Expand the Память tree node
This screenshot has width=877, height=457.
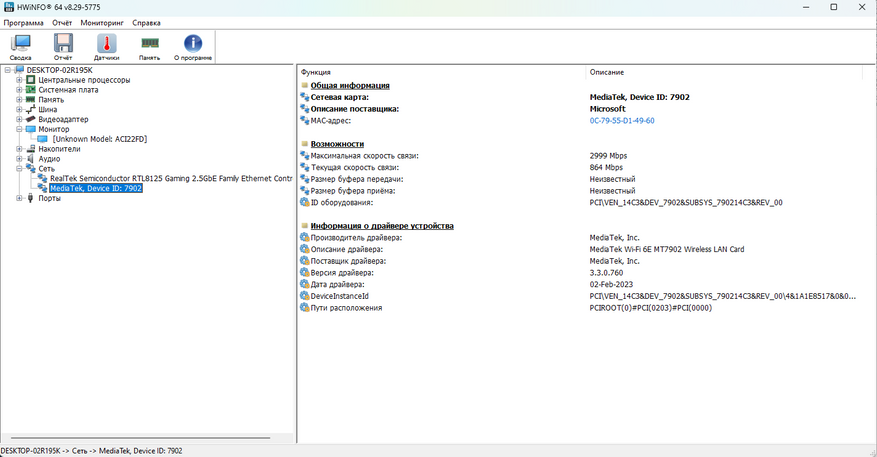point(19,100)
